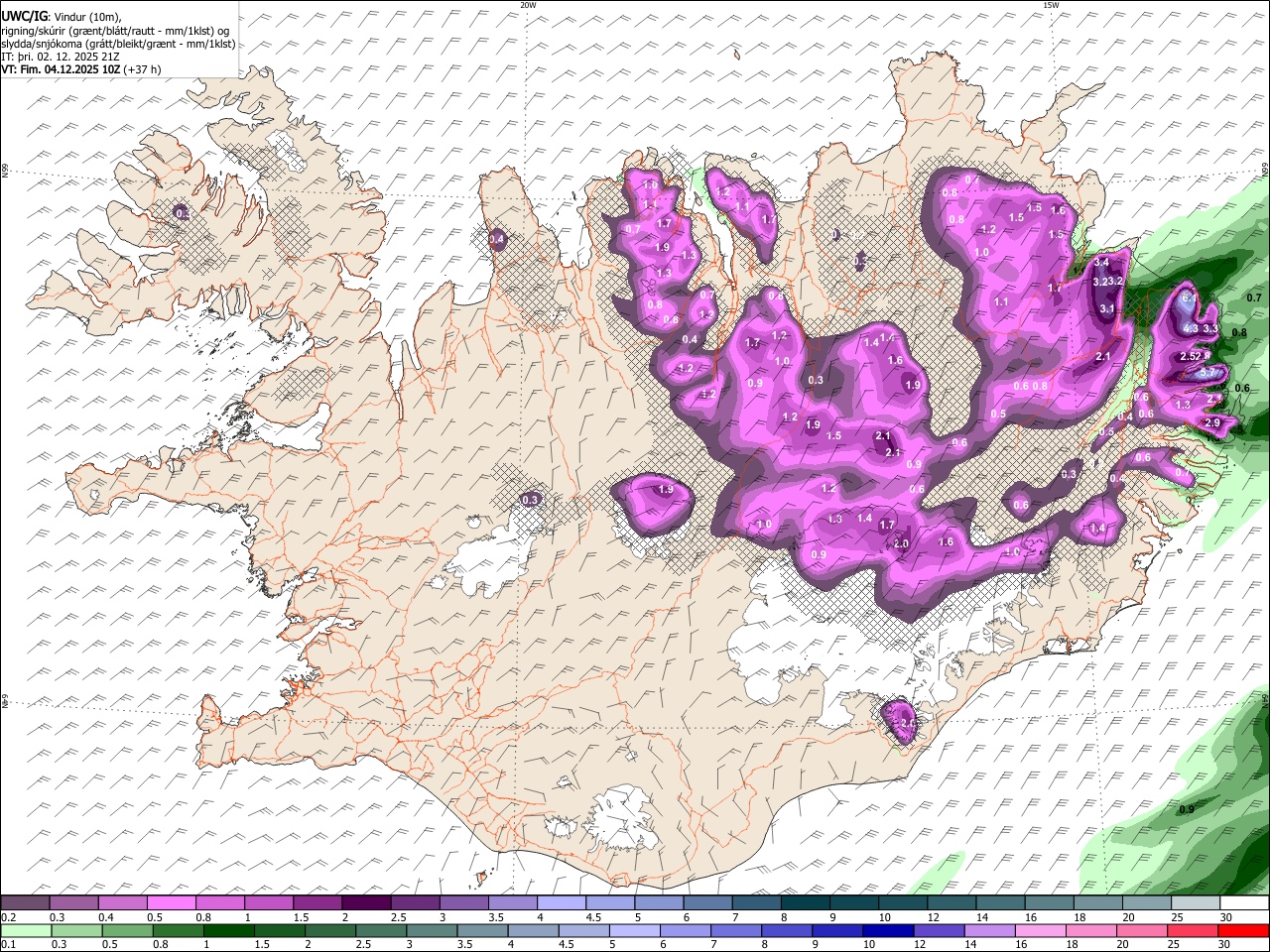Select the purple rain swatch between 12 and 14
This screenshot has height=952, width=1270.
938,931
